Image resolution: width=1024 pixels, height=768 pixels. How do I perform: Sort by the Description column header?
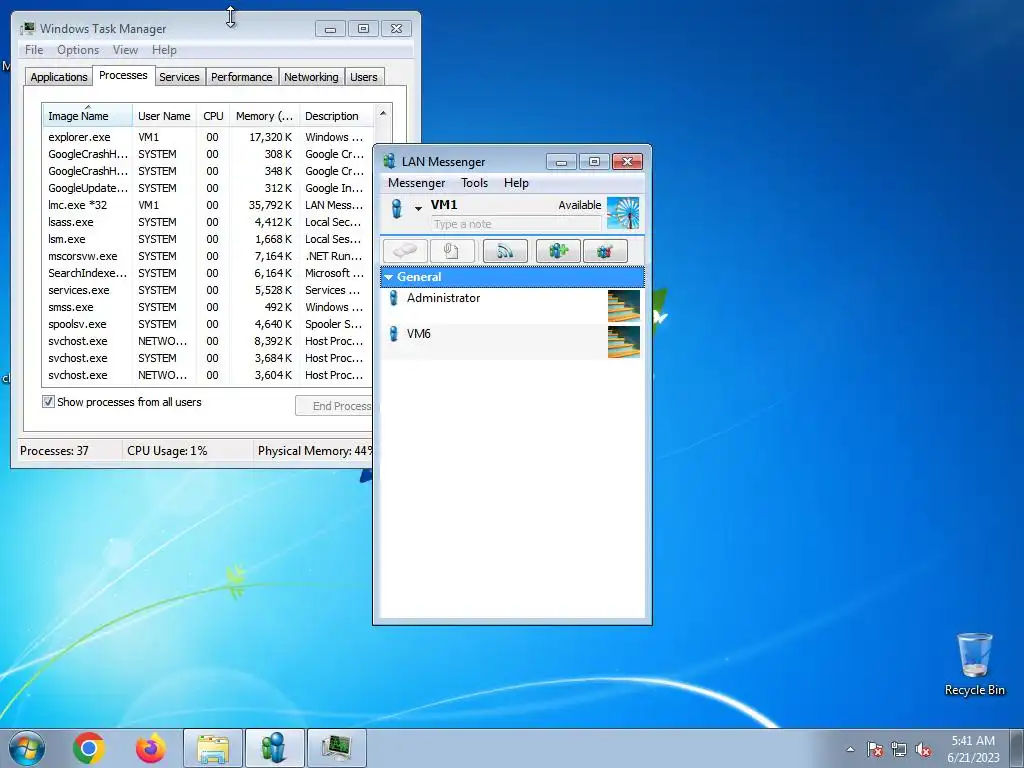336,116
